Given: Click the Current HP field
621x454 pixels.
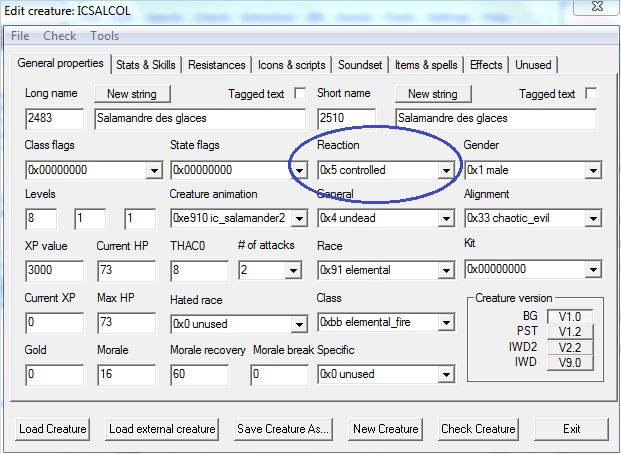Looking at the screenshot, I should (126, 271).
